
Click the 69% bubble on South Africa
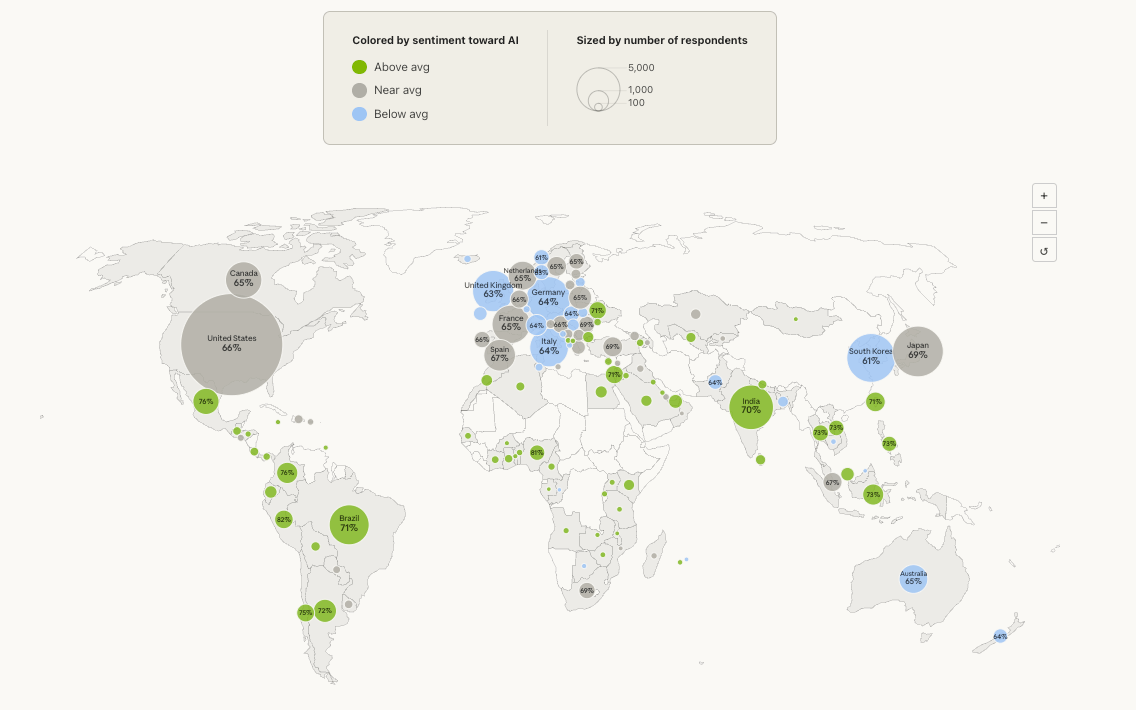[586, 590]
